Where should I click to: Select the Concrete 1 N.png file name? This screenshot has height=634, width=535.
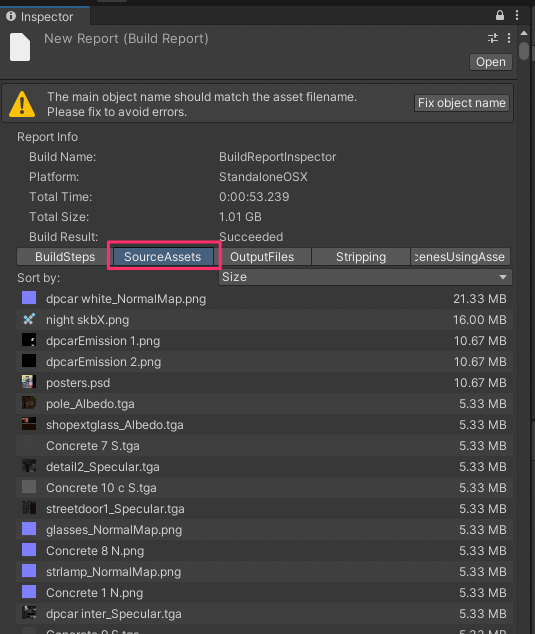coord(94,593)
